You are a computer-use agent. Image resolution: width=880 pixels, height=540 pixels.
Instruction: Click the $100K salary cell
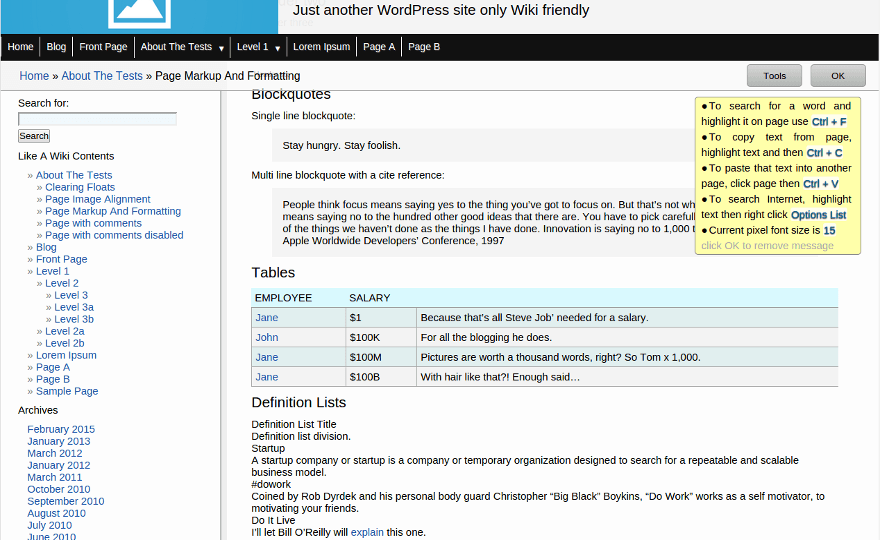point(381,337)
